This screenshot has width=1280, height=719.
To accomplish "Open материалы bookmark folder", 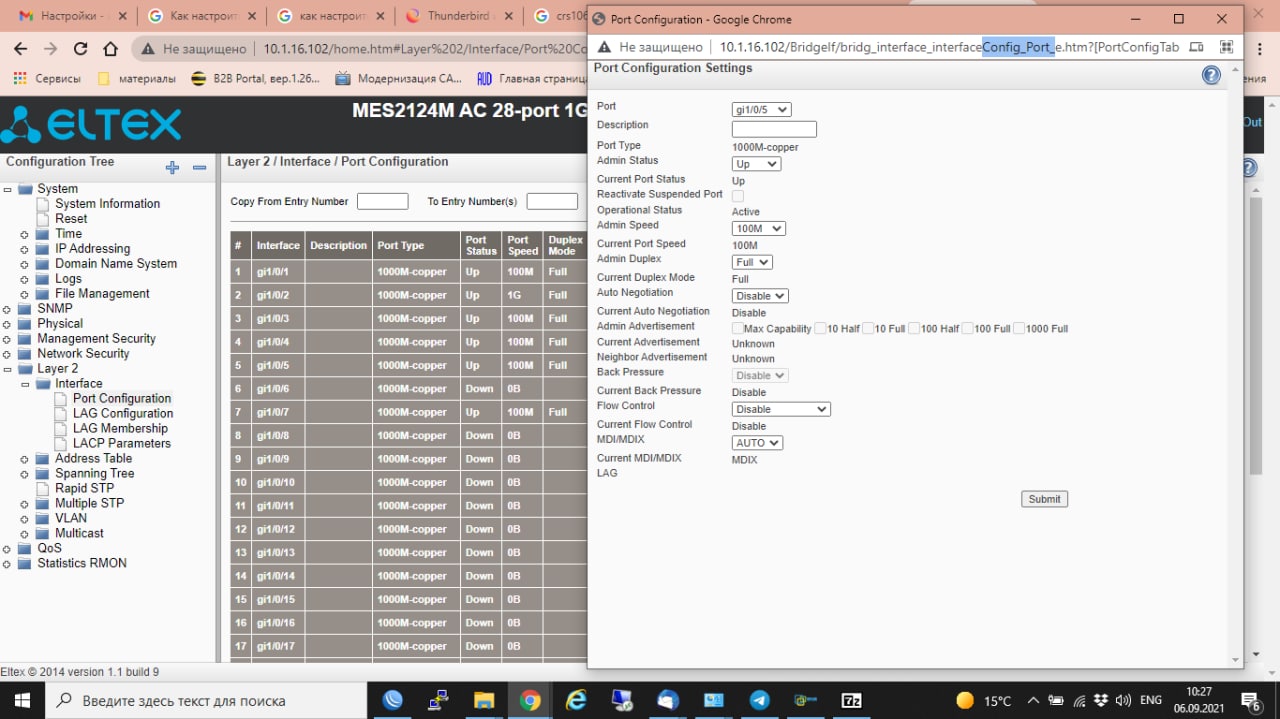I will [x=136, y=78].
